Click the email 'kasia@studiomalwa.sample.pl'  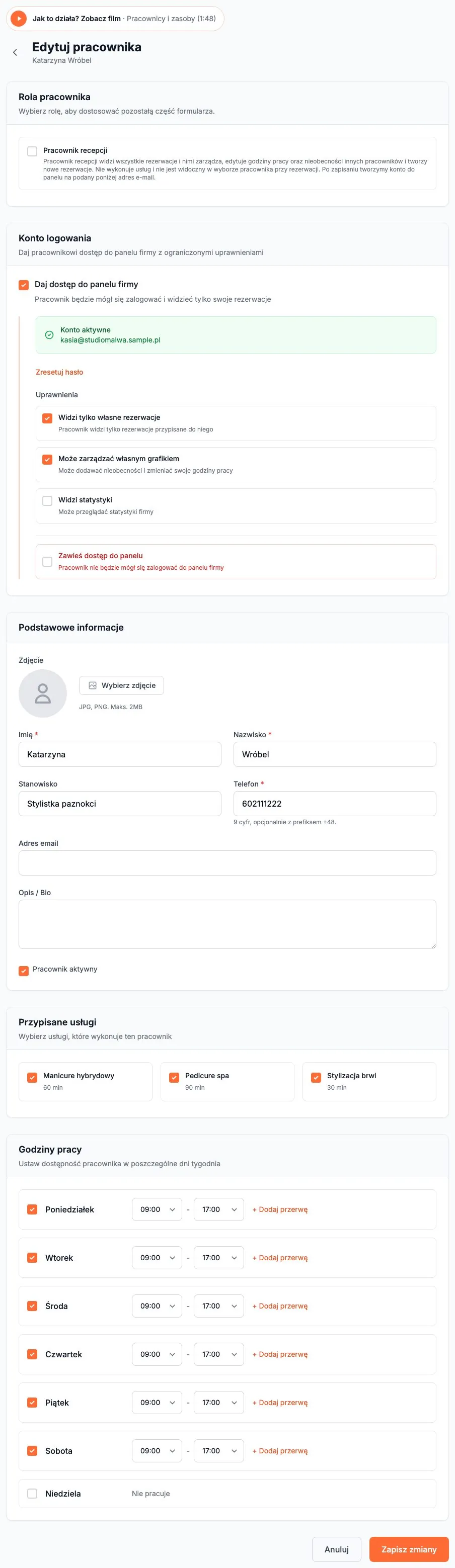[110, 340]
